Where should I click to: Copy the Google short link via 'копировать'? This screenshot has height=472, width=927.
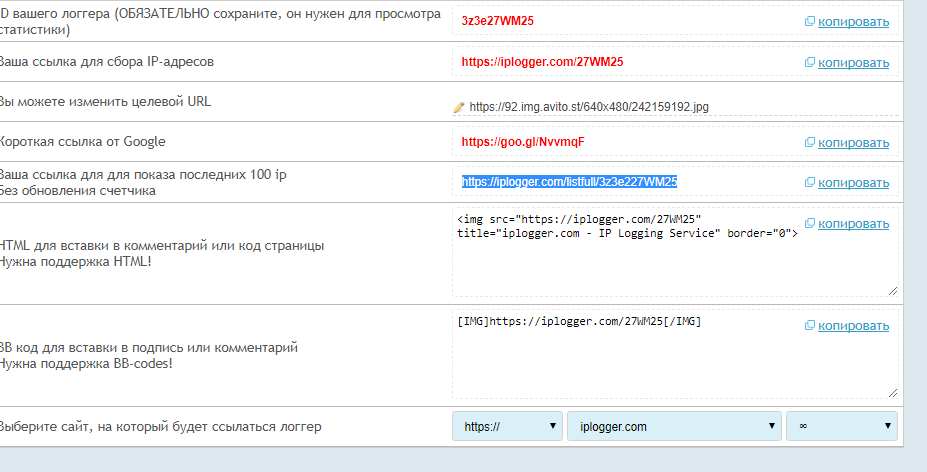point(853,143)
